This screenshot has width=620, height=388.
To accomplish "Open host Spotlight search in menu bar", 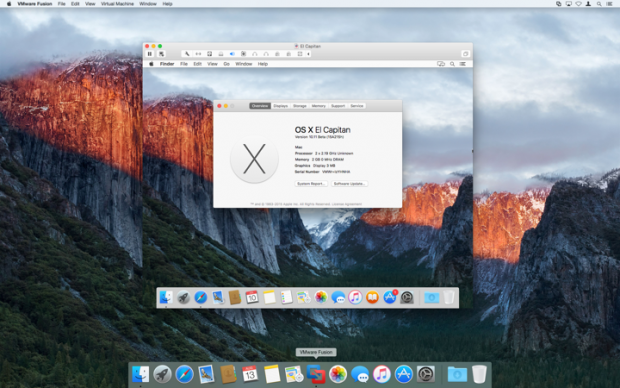I will coord(599,4).
